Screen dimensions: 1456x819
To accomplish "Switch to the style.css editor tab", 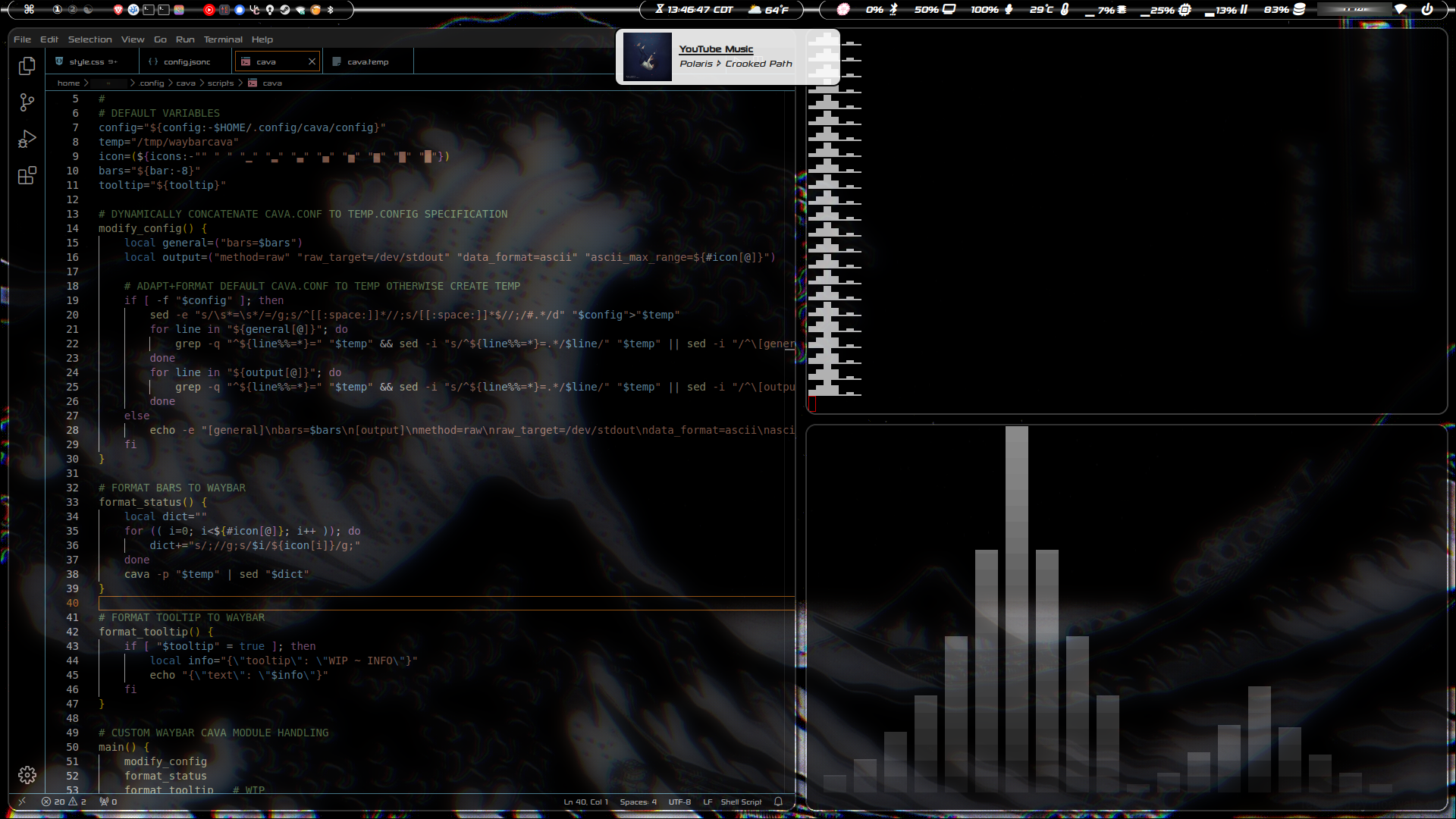I will 93,61.
